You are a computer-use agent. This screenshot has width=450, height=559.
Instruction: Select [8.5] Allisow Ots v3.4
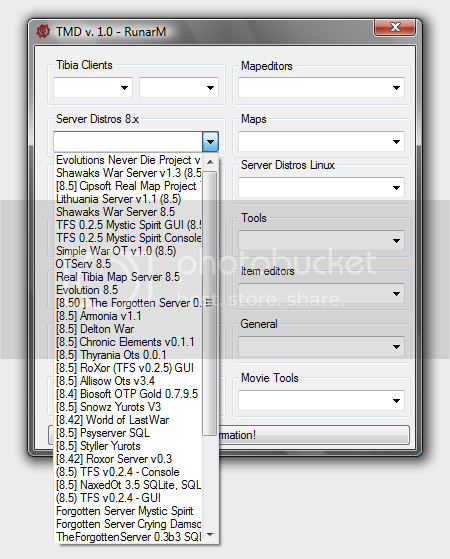tap(128, 381)
